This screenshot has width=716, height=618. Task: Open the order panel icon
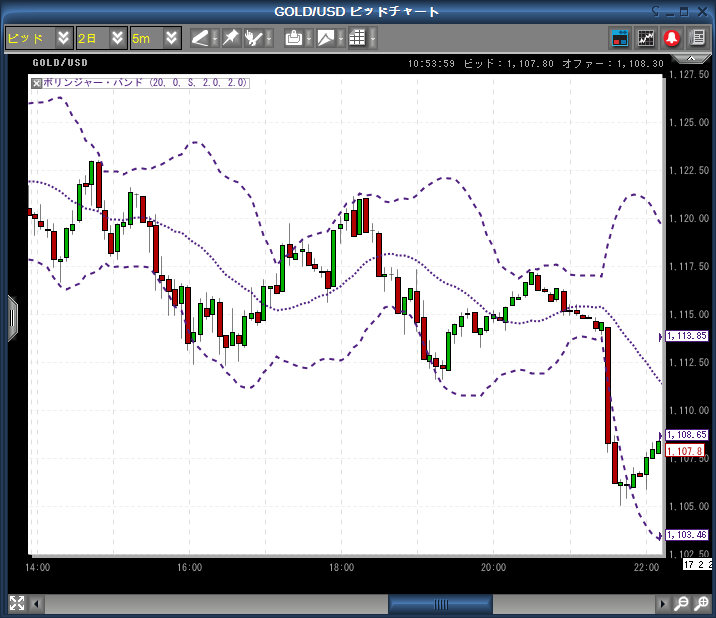pyautogui.click(x=620, y=38)
